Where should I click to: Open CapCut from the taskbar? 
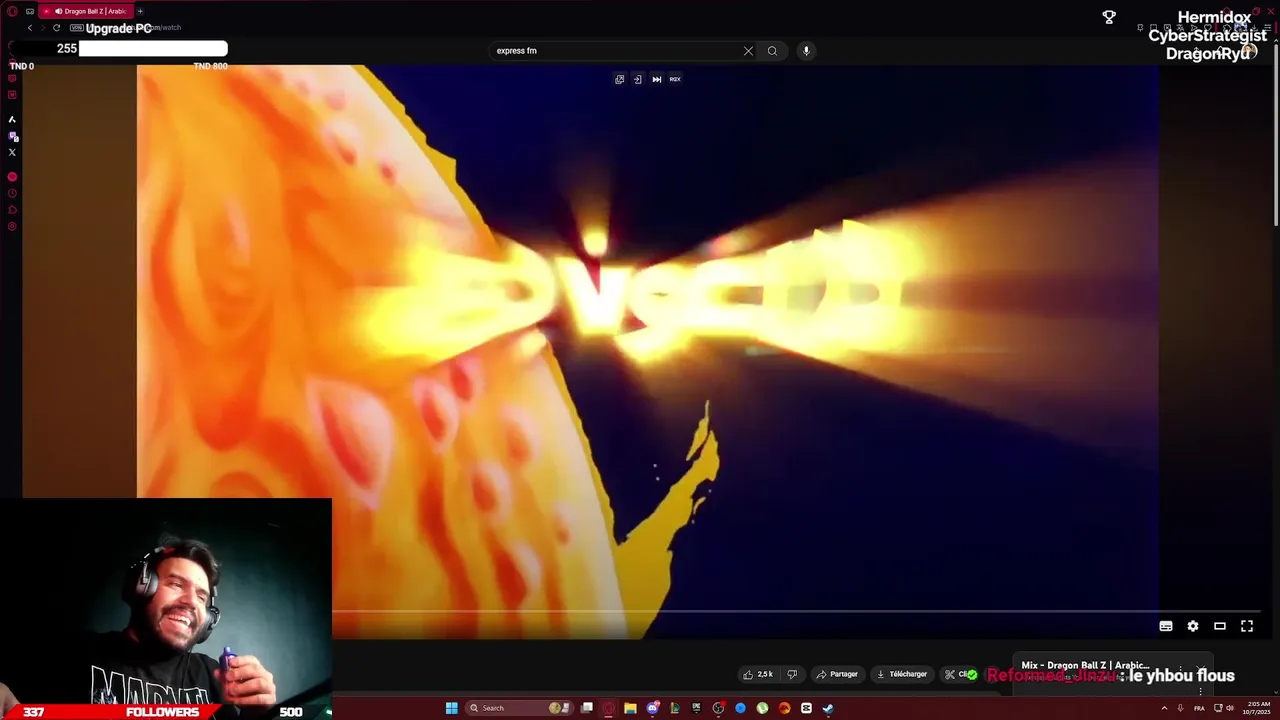coord(806,708)
